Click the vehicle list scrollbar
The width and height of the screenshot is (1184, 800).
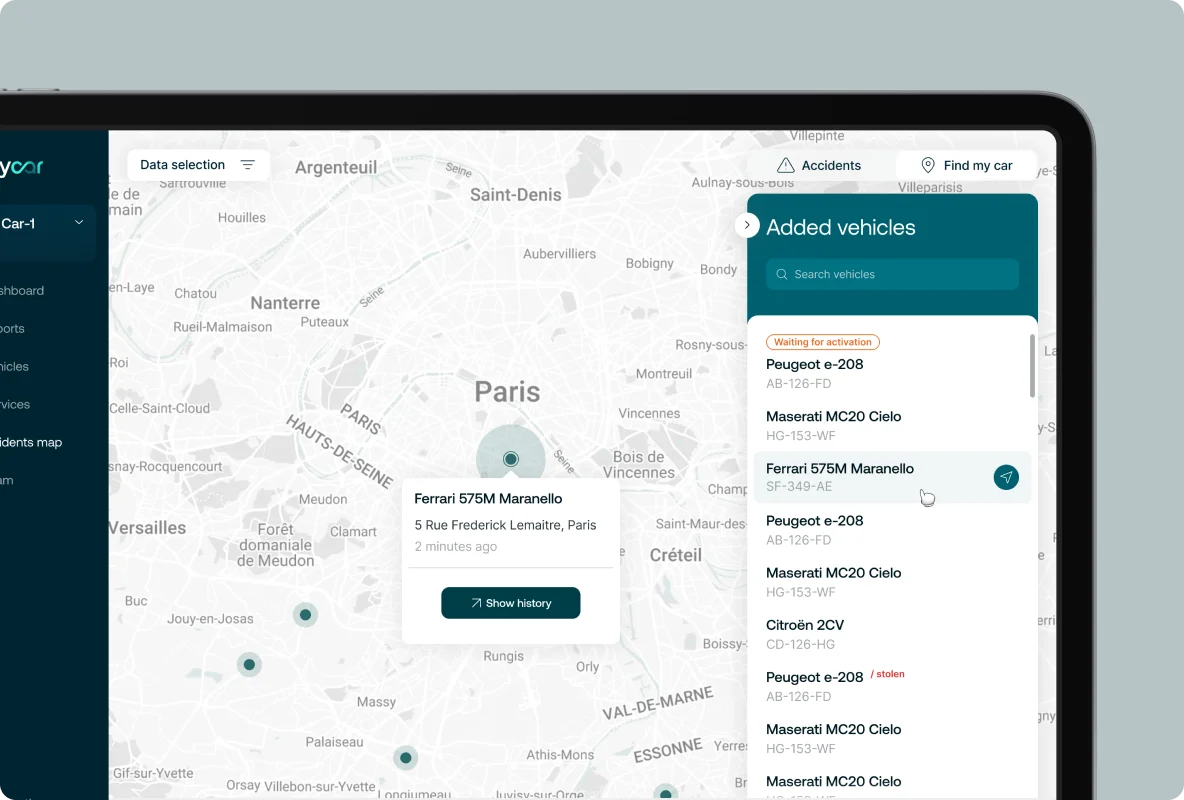[1032, 366]
